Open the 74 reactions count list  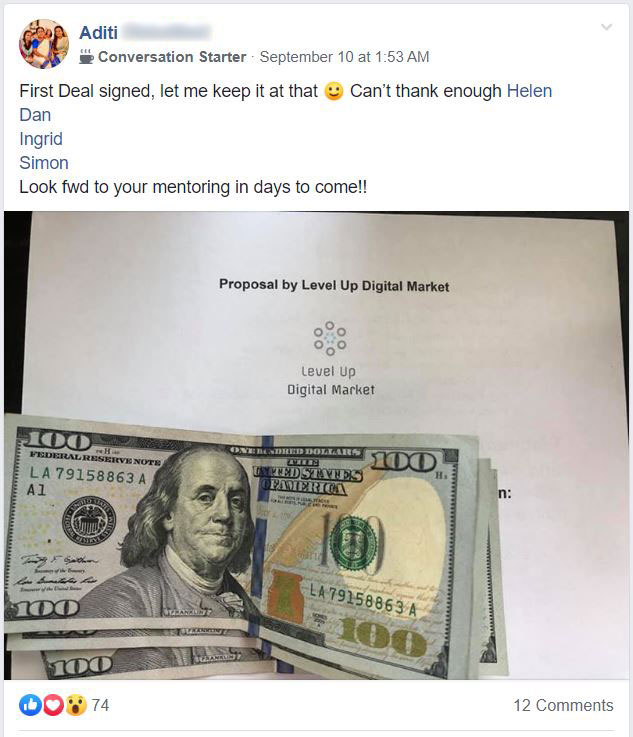click(100, 705)
